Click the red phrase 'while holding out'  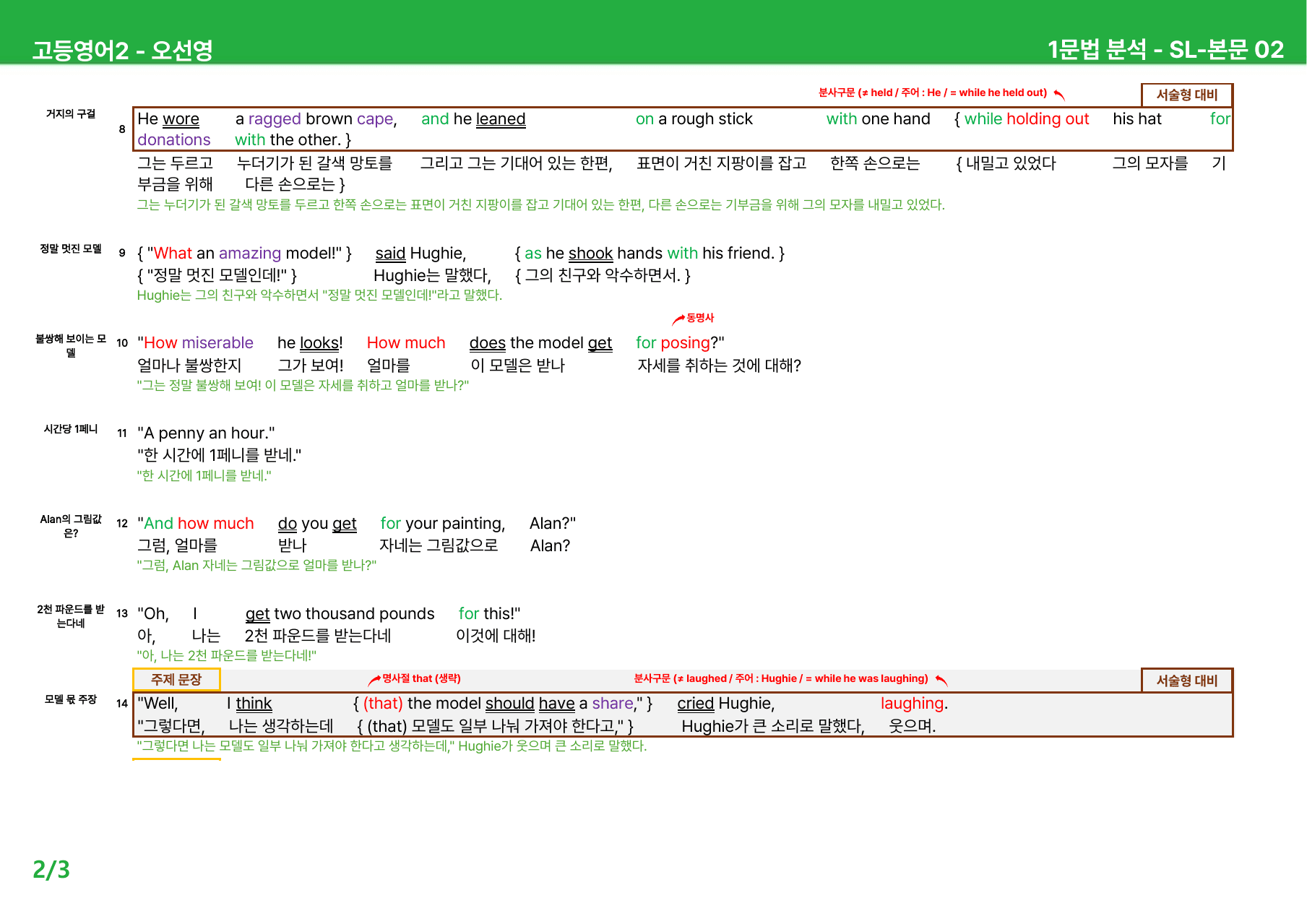point(1027,119)
